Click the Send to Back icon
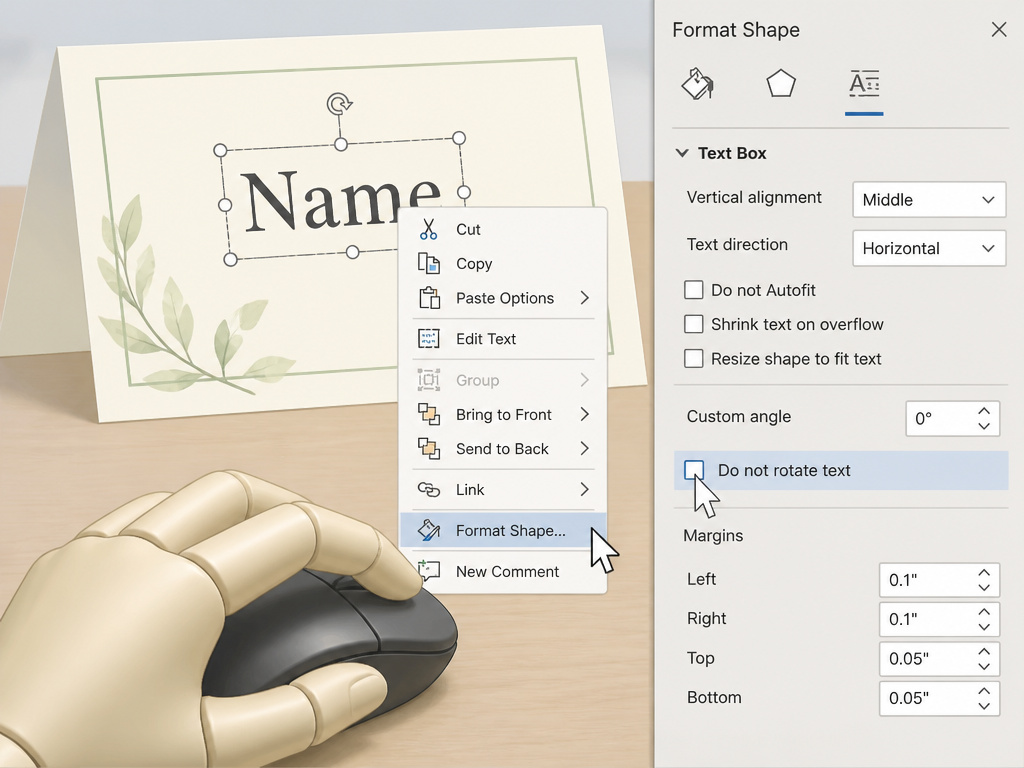 [x=428, y=448]
